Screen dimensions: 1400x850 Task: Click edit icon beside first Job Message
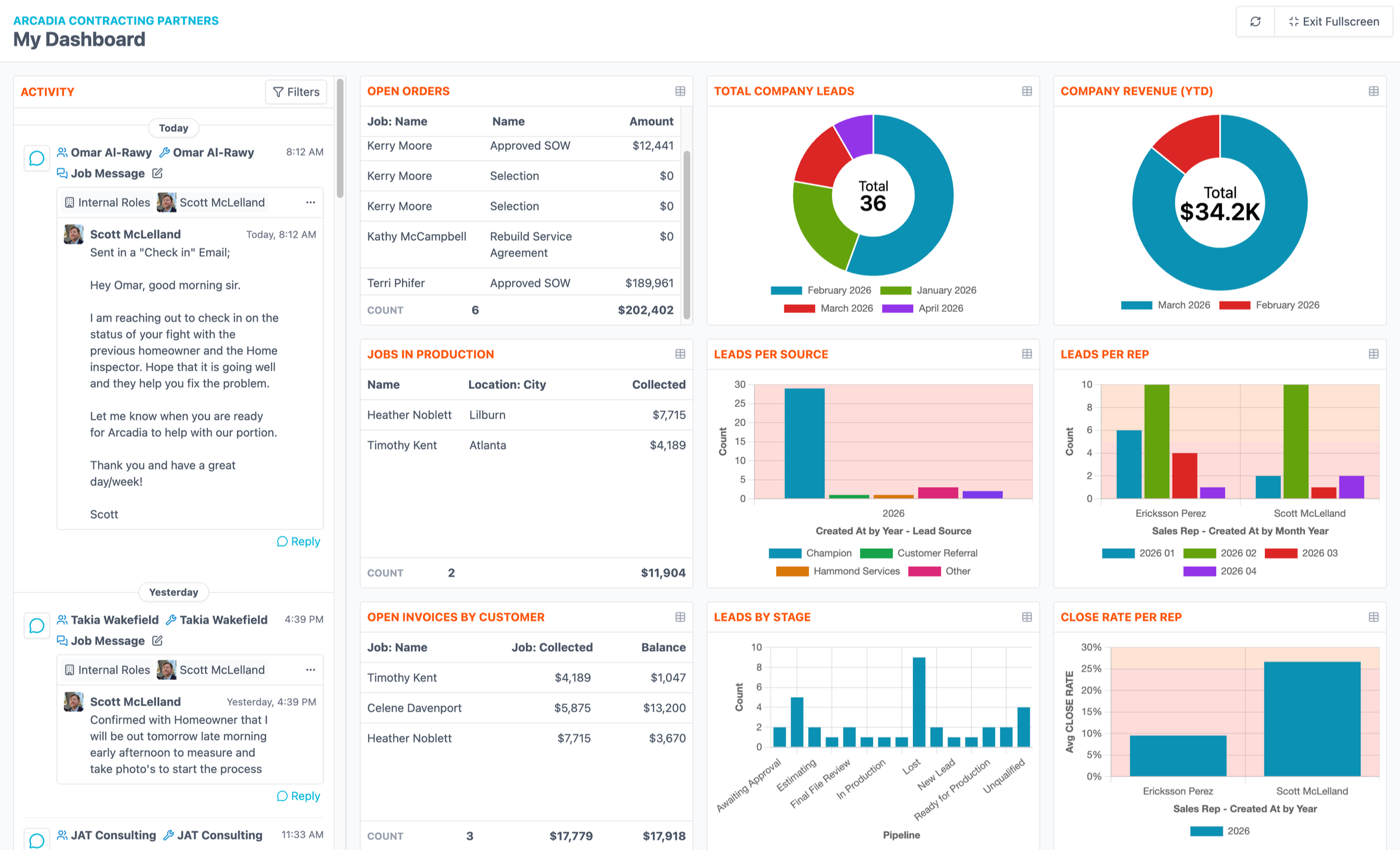click(157, 173)
